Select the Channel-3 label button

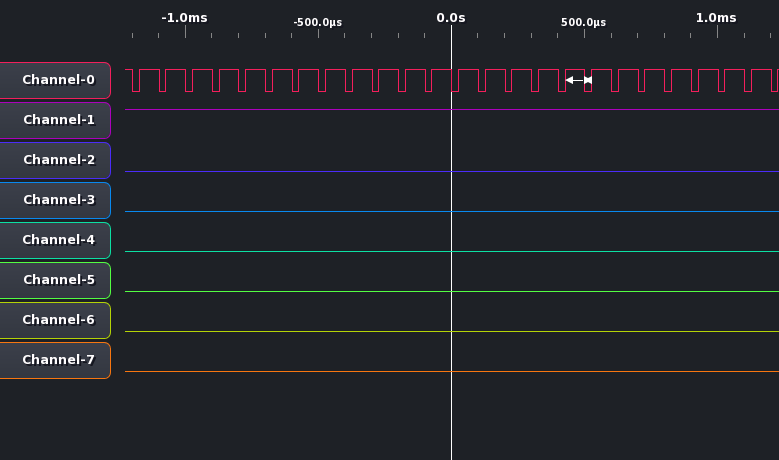pyautogui.click(x=55, y=200)
